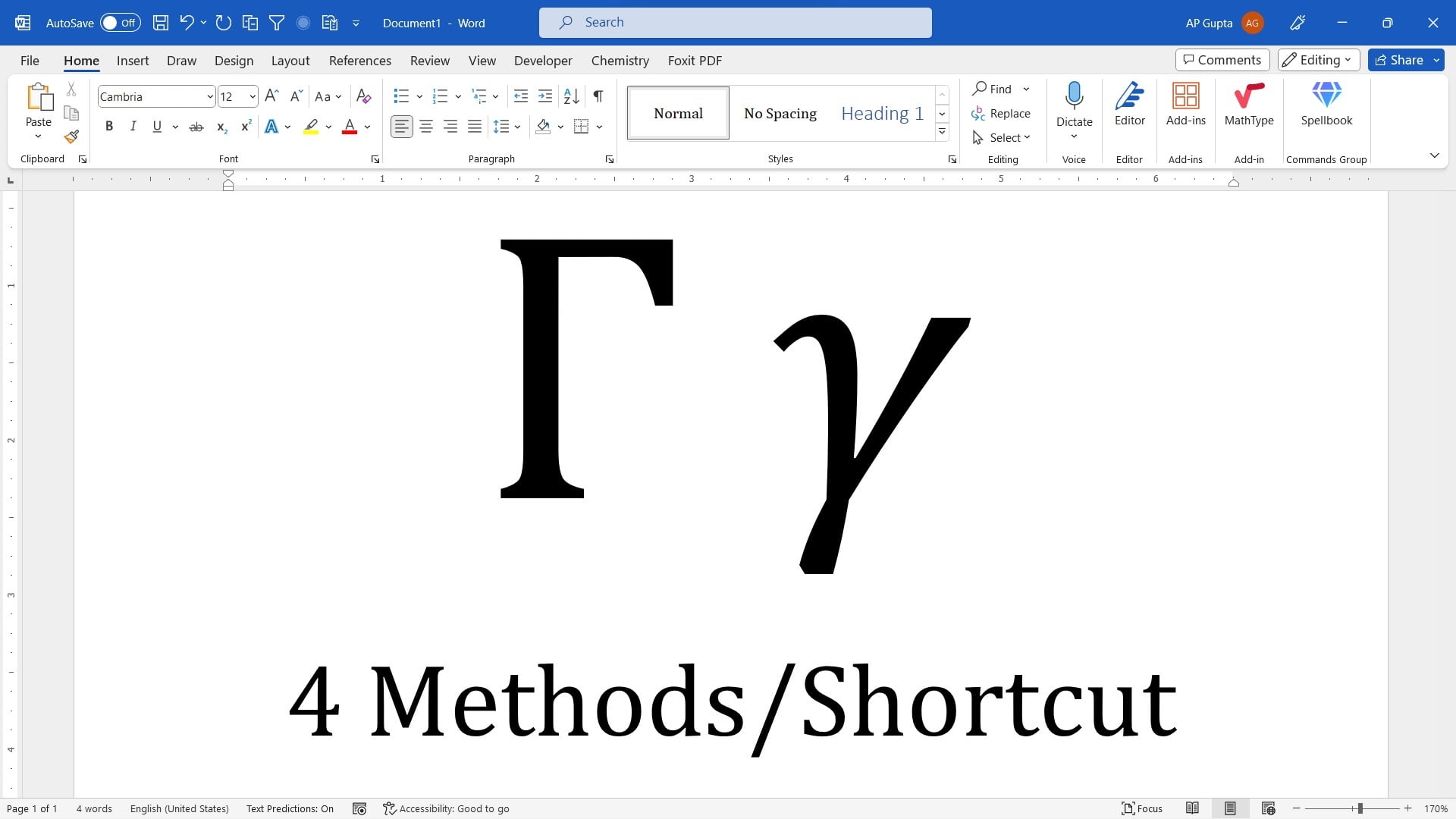Click the Format Painter brush icon
Viewport: 1456px width, 819px height.
[71, 136]
